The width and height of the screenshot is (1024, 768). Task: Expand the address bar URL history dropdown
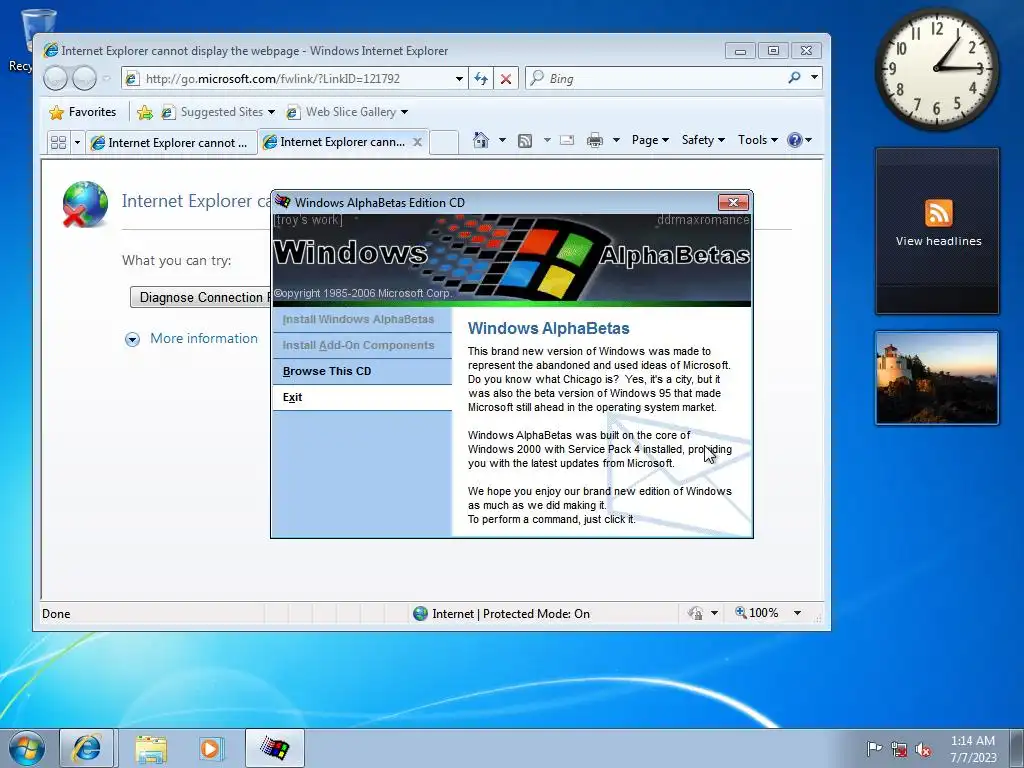pyautogui.click(x=459, y=79)
